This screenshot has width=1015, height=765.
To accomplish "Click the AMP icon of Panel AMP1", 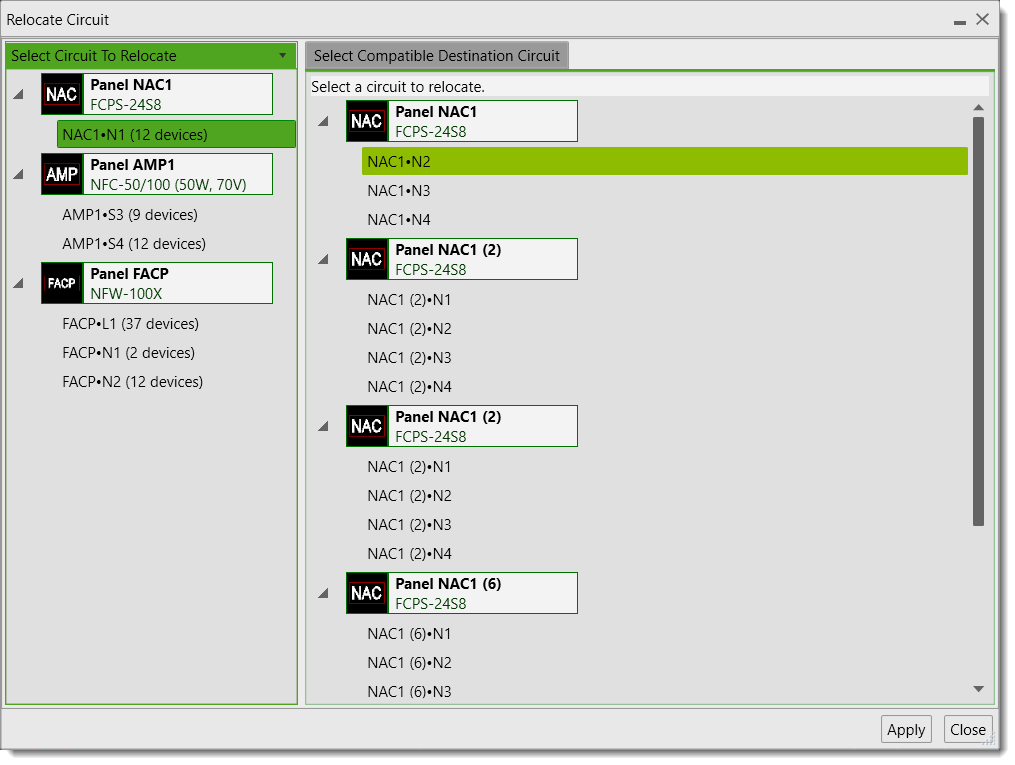I will tap(62, 174).
